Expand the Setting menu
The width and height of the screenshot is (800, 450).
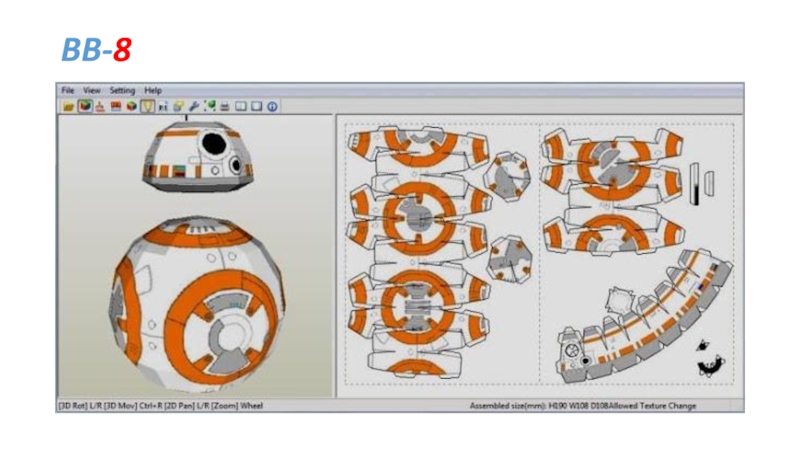tap(122, 91)
